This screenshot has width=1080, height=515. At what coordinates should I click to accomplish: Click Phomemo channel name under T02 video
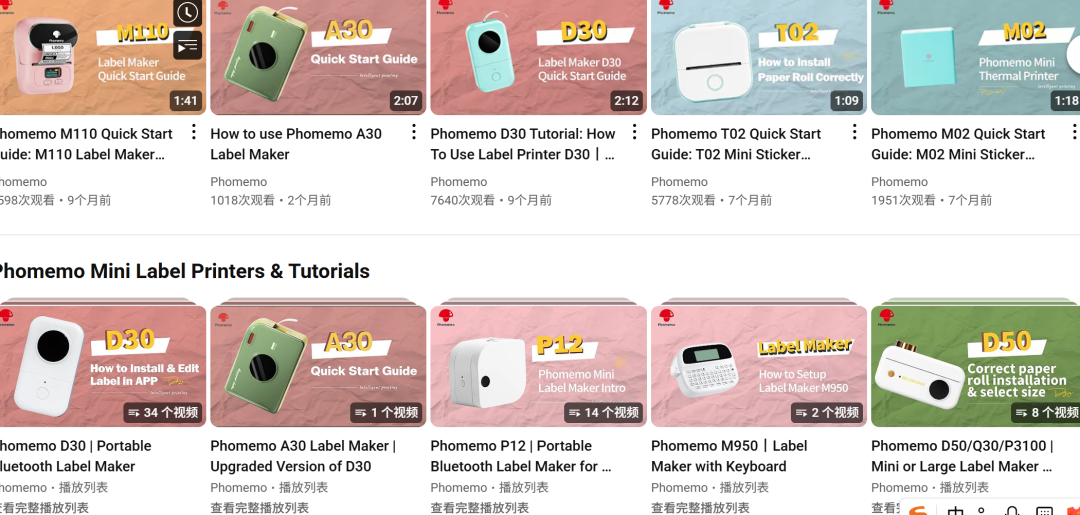click(x=679, y=182)
